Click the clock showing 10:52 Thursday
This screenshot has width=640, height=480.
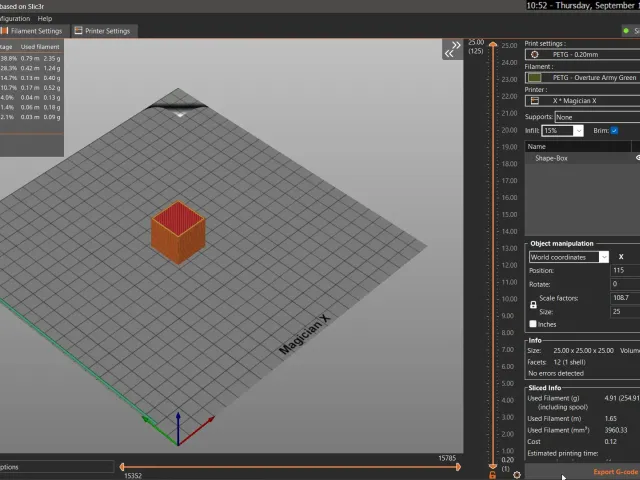pyautogui.click(x=583, y=6)
